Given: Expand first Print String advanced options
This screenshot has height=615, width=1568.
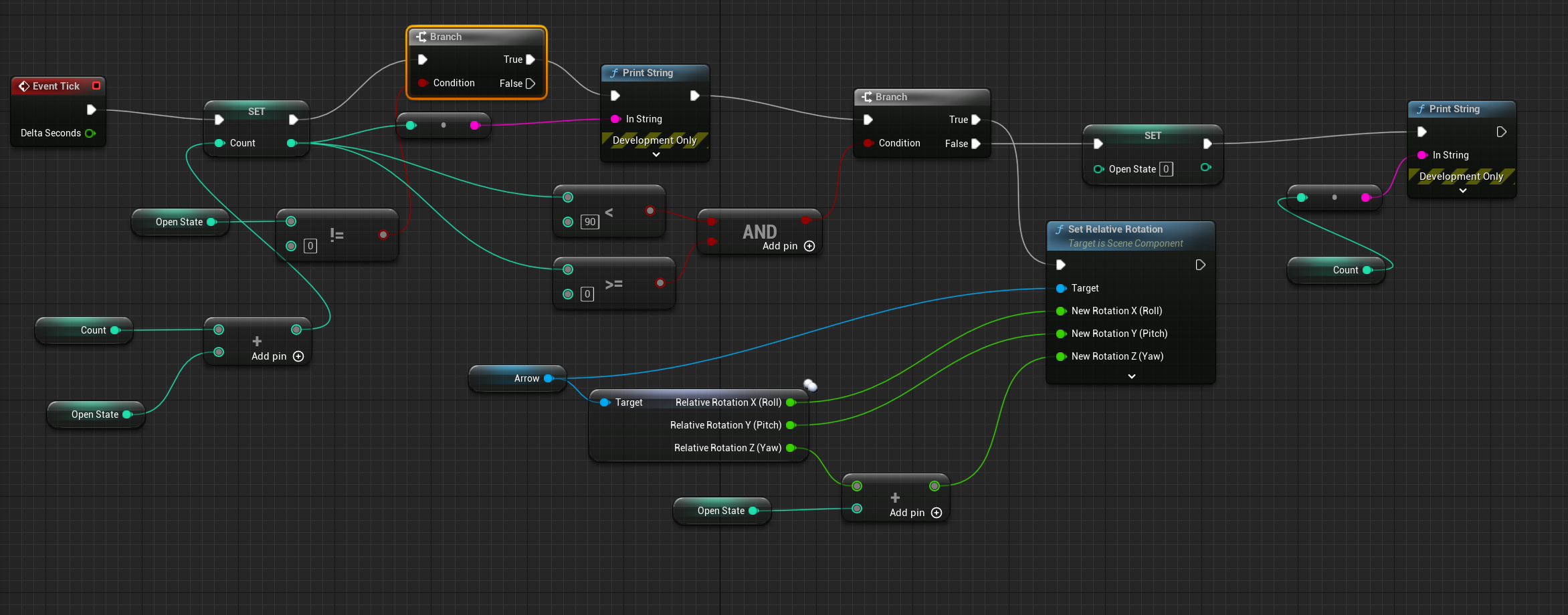Looking at the screenshot, I should click(x=656, y=154).
